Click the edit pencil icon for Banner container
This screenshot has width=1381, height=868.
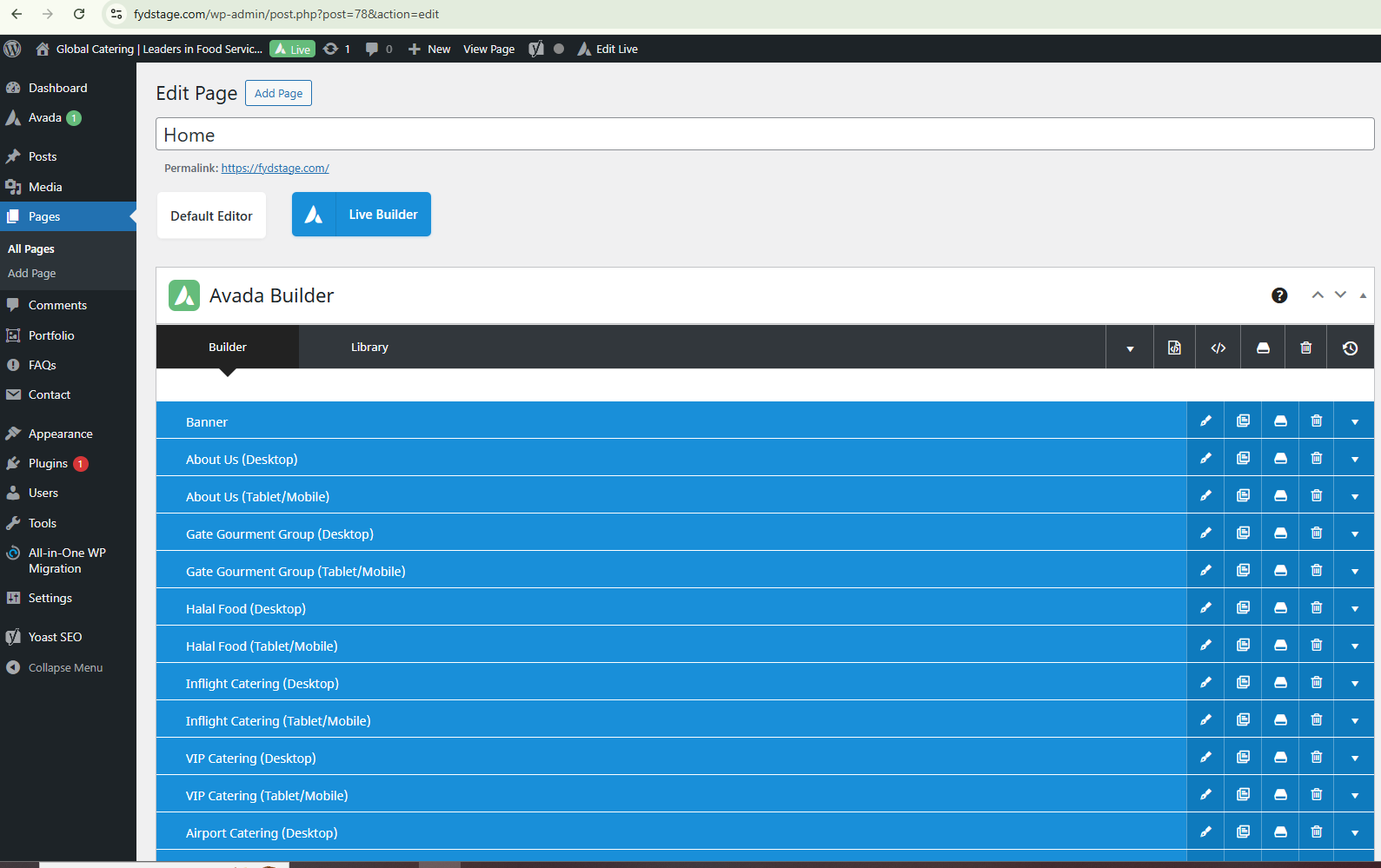click(x=1205, y=421)
